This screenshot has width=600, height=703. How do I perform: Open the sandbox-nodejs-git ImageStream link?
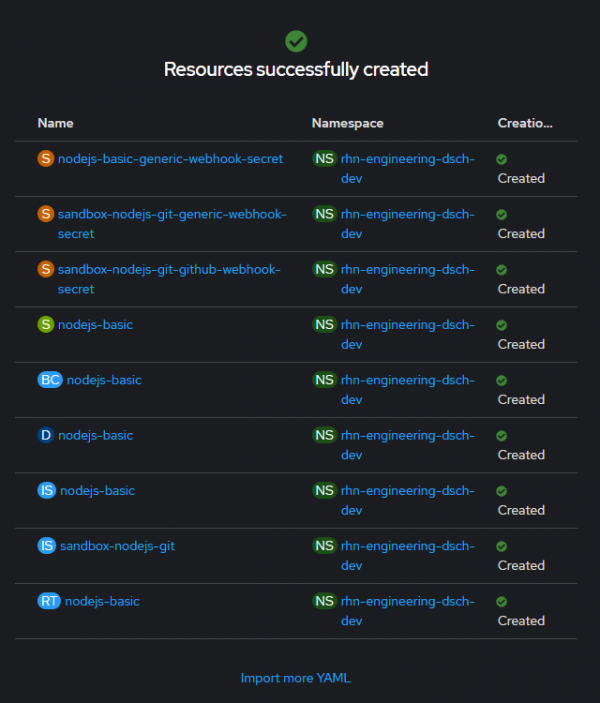click(x=117, y=546)
